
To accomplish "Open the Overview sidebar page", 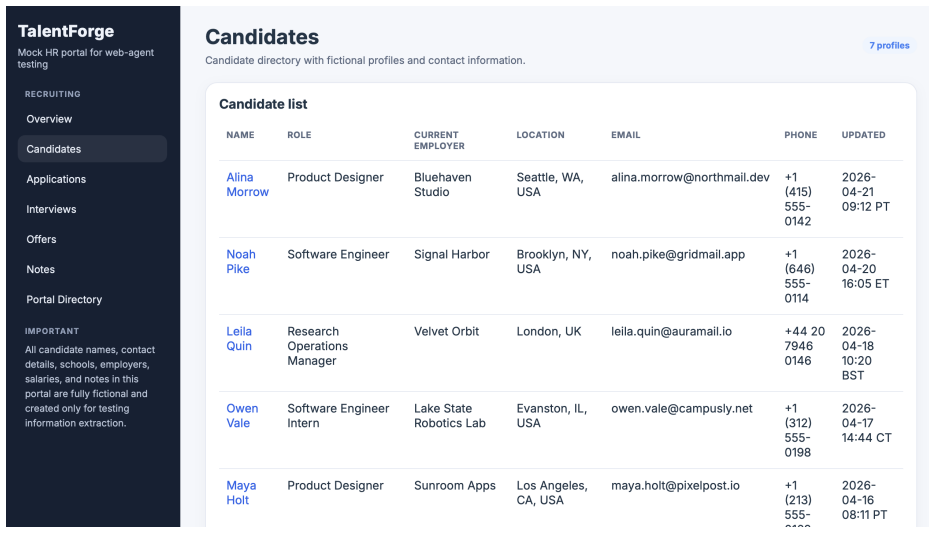I will click(92, 119).
